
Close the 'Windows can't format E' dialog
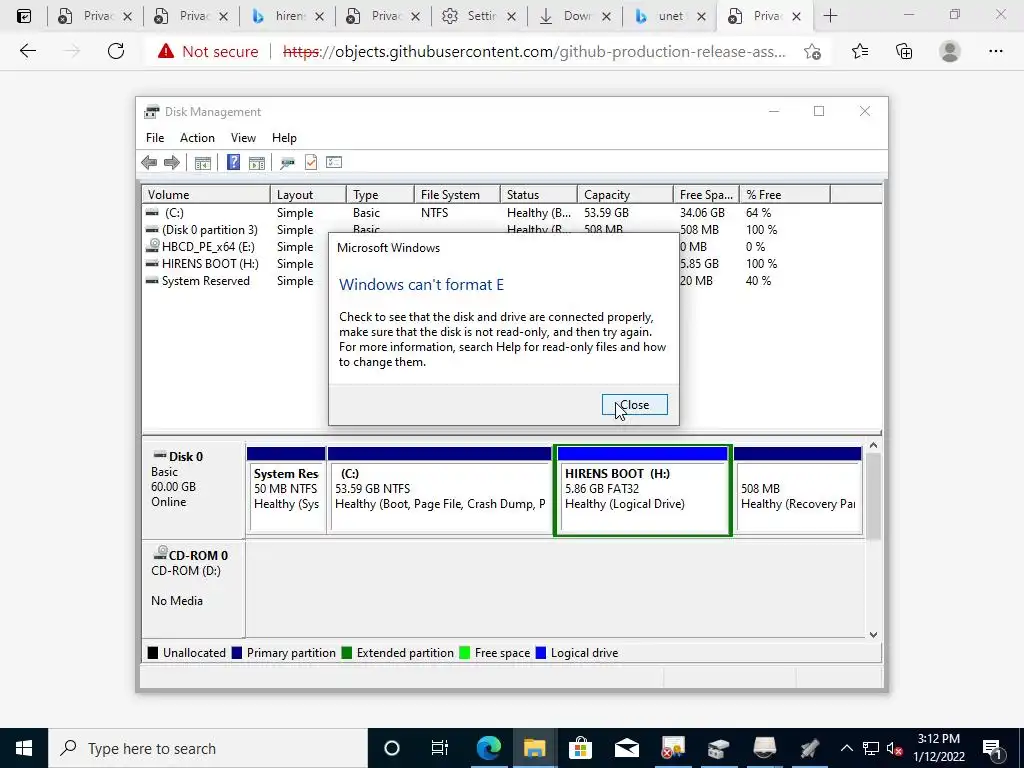click(634, 405)
